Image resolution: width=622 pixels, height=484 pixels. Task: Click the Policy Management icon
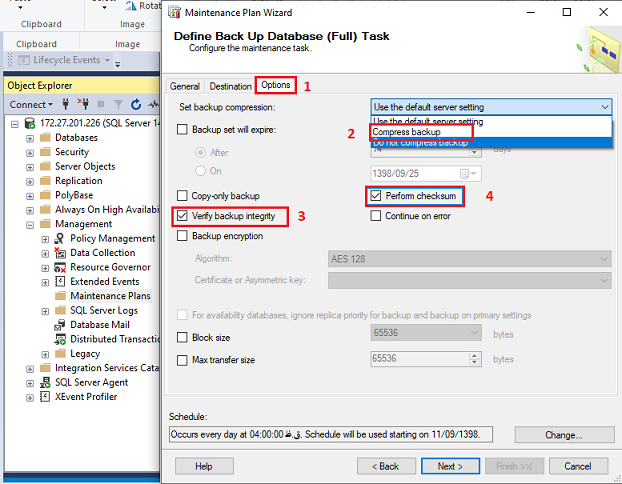(60, 239)
